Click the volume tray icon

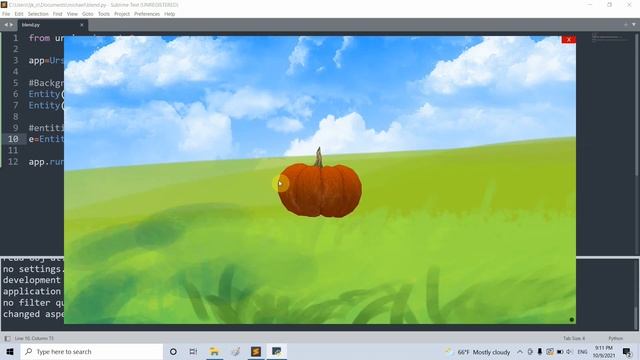click(x=569, y=352)
